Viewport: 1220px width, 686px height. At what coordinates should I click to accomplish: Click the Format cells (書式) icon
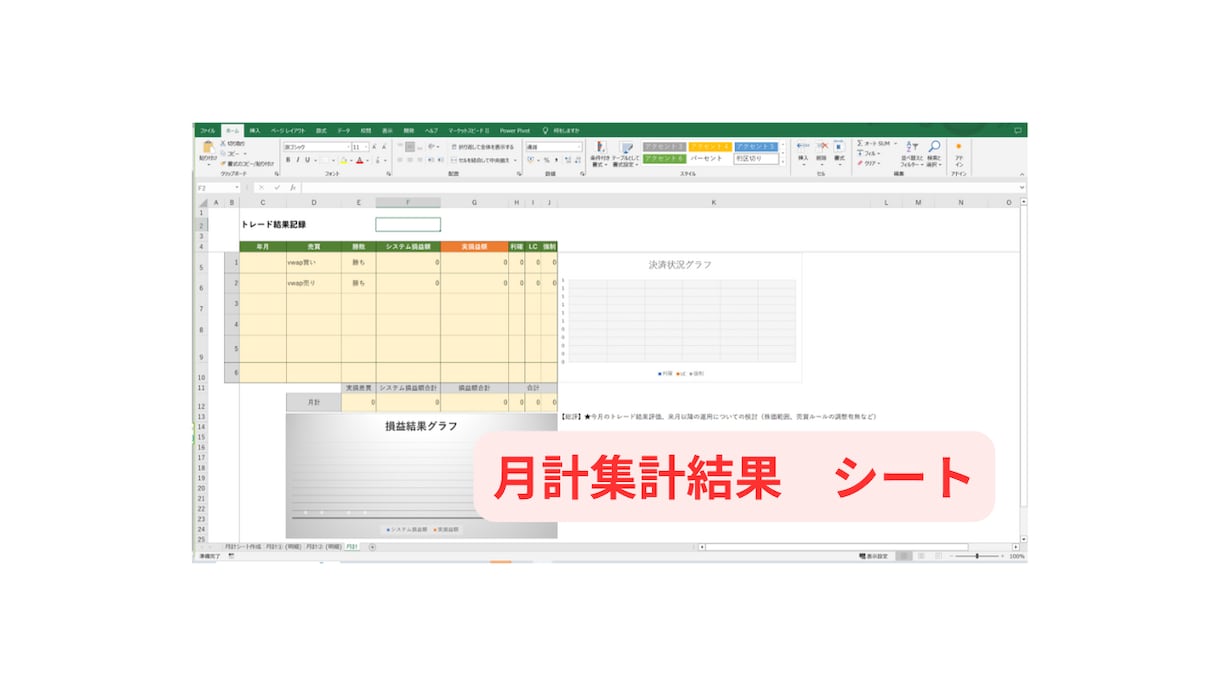click(x=840, y=147)
